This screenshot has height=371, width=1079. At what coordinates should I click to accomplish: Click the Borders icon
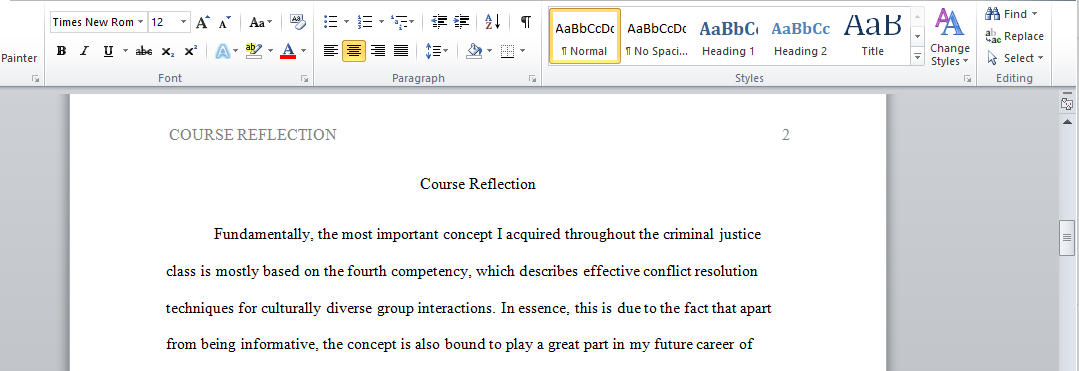pyautogui.click(x=508, y=51)
